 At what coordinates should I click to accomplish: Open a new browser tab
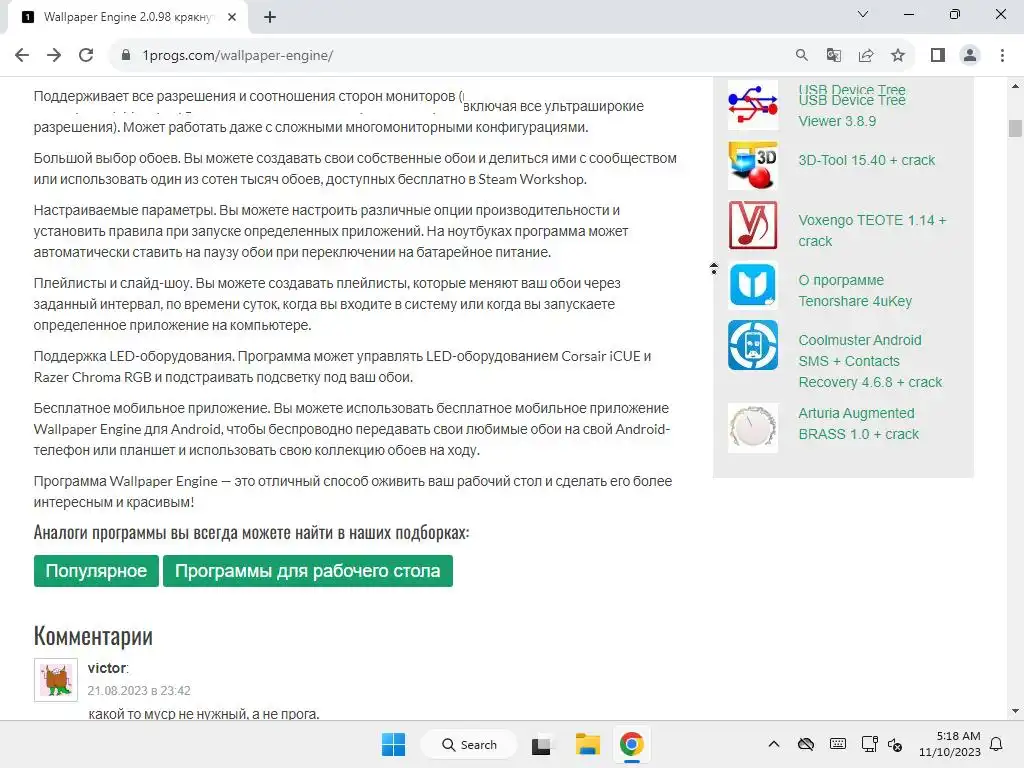[x=270, y=17]
